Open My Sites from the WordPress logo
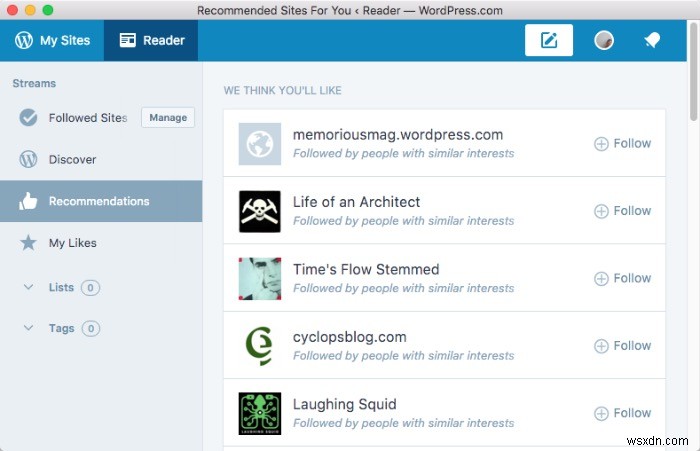 coord(24,40)
